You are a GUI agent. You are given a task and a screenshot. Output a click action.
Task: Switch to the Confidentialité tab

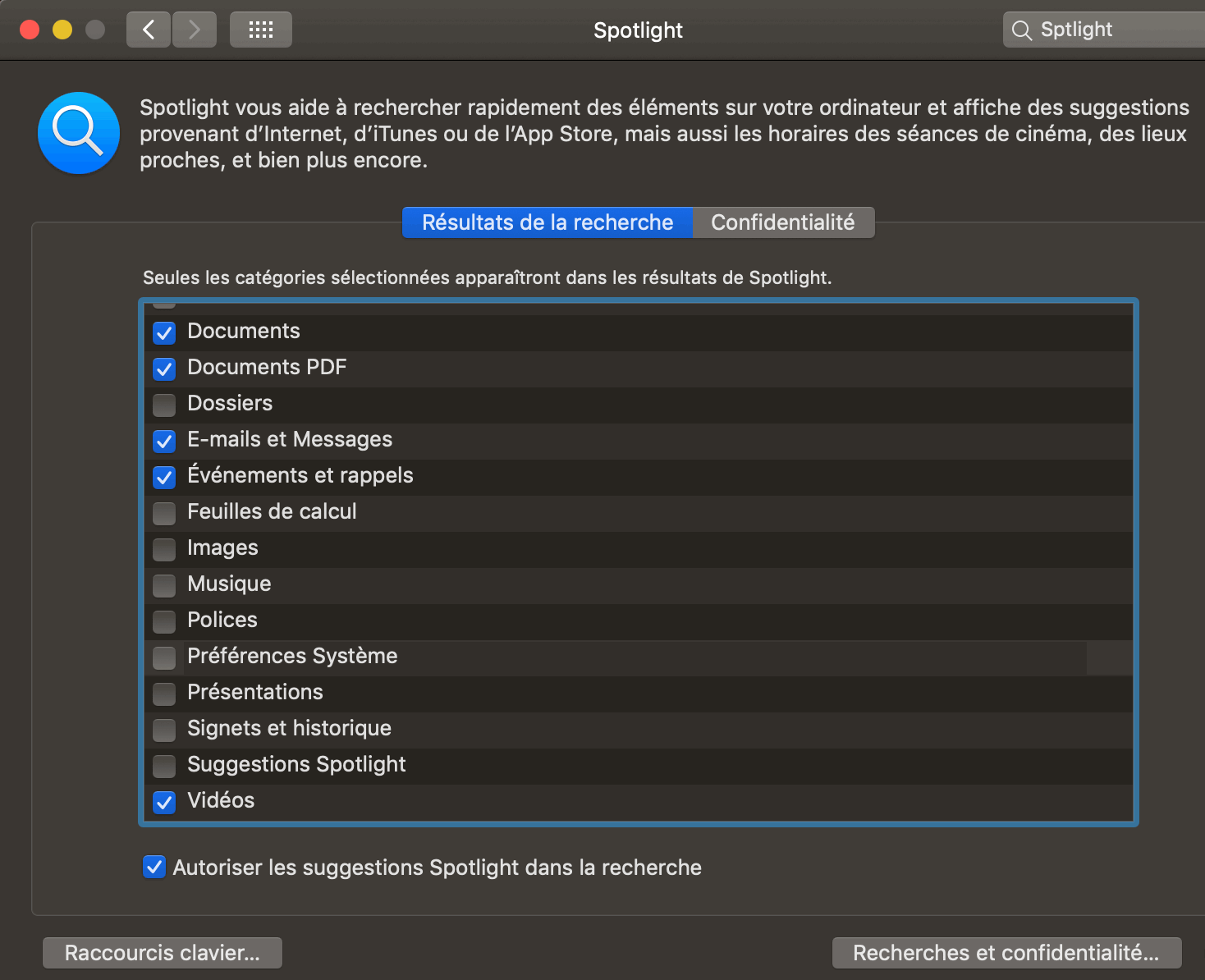click(x=782, y=222)
